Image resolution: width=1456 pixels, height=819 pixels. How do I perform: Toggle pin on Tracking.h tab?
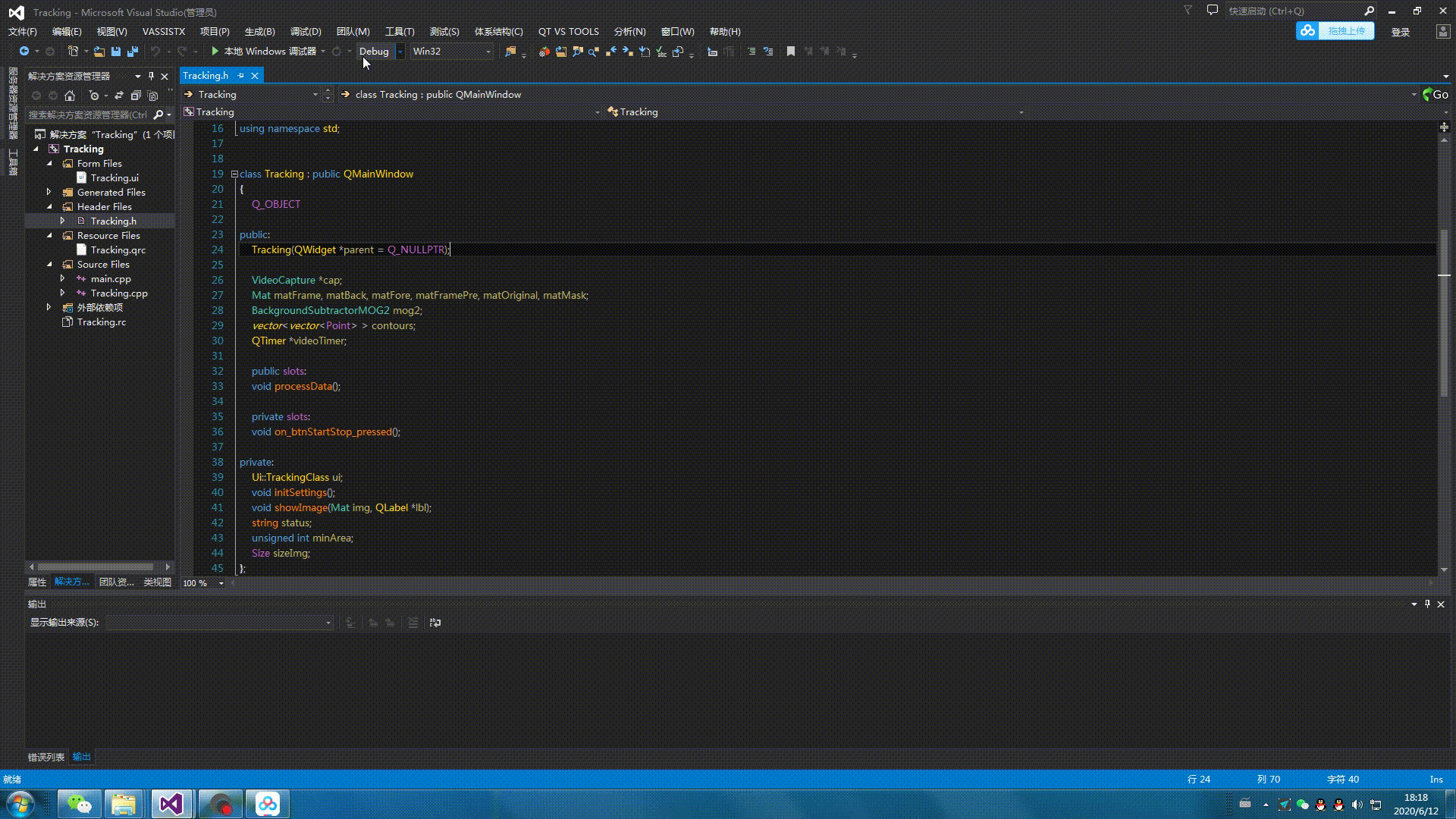point(240,76)
